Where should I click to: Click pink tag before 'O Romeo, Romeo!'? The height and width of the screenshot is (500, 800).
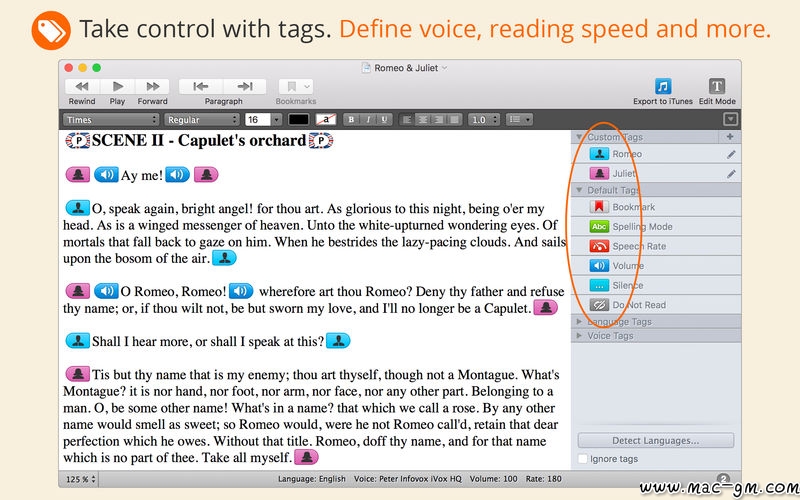pos(78,291)
